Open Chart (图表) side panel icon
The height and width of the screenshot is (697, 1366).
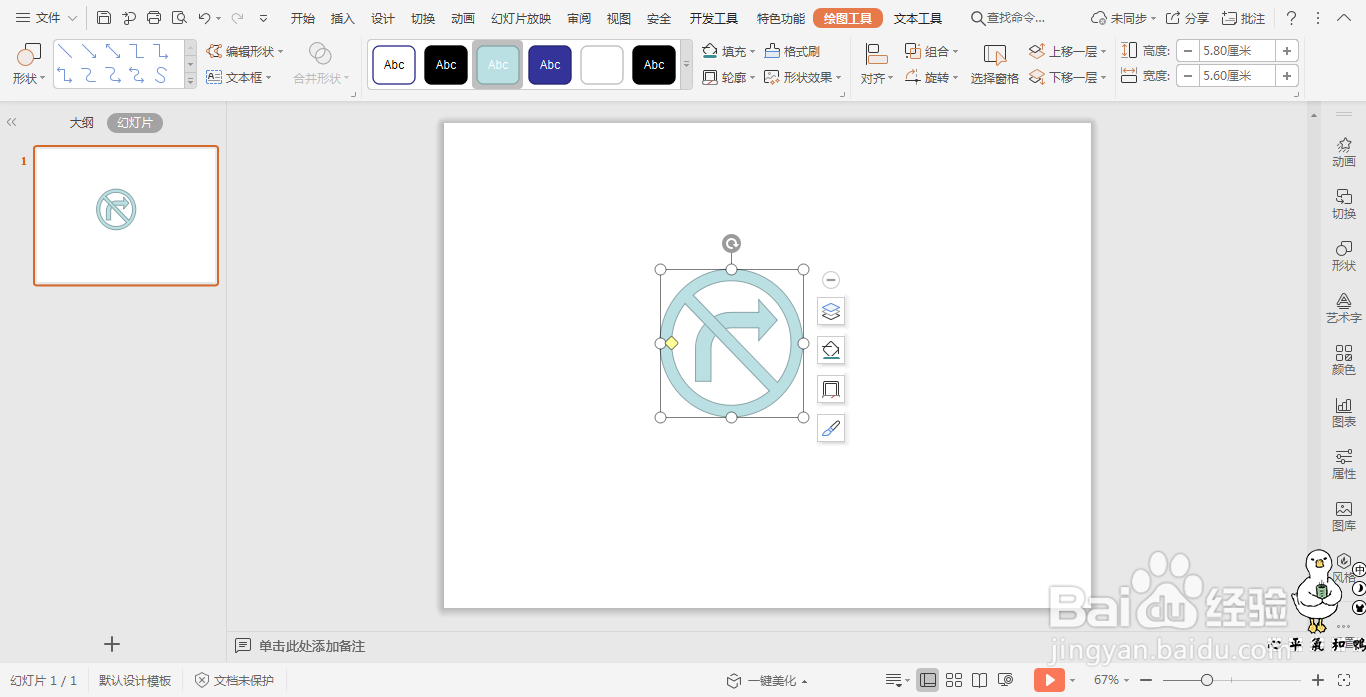point(1344,412)
